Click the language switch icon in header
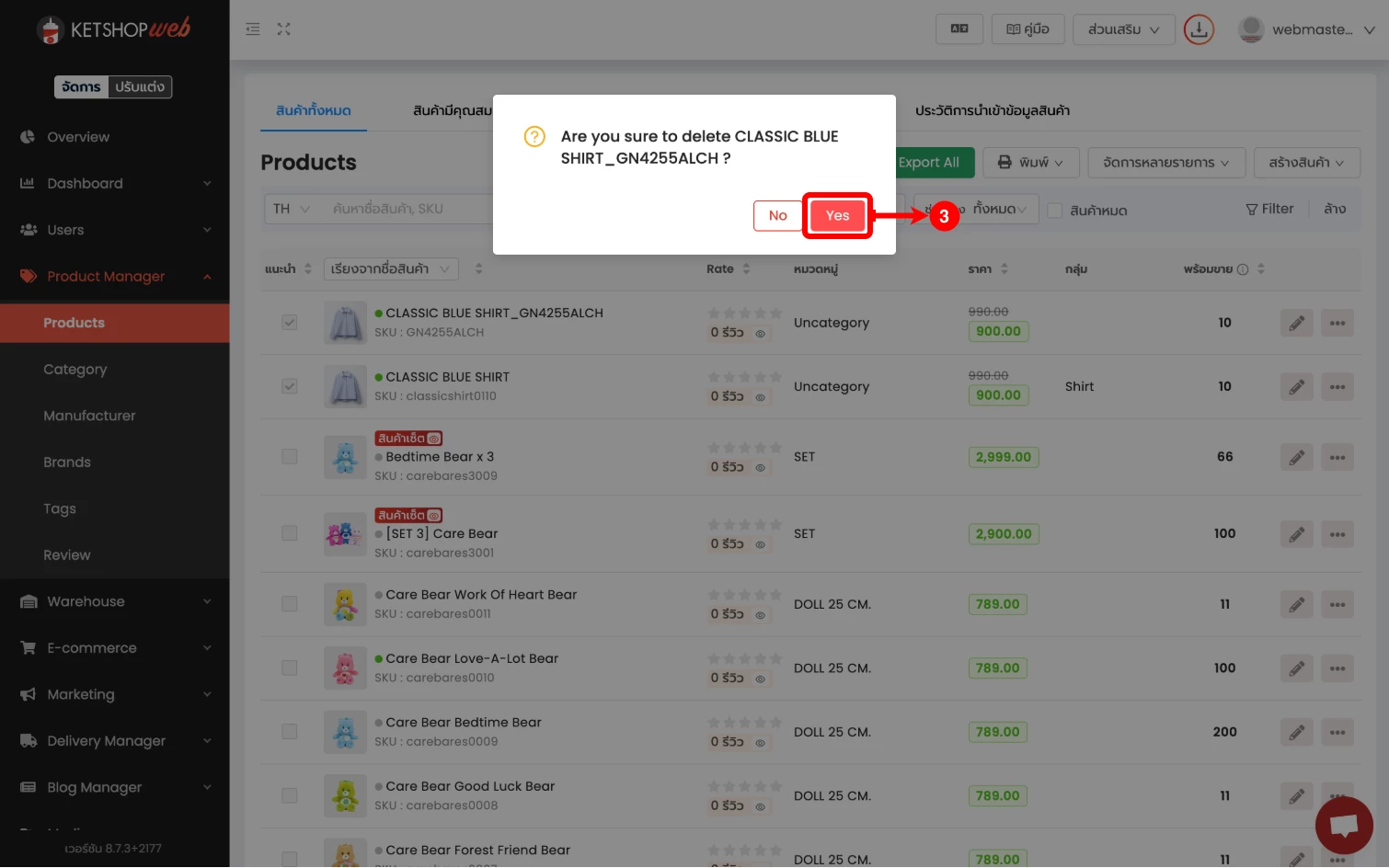The height and width of the screenshot is (868, 1389). tap(959, 29)
